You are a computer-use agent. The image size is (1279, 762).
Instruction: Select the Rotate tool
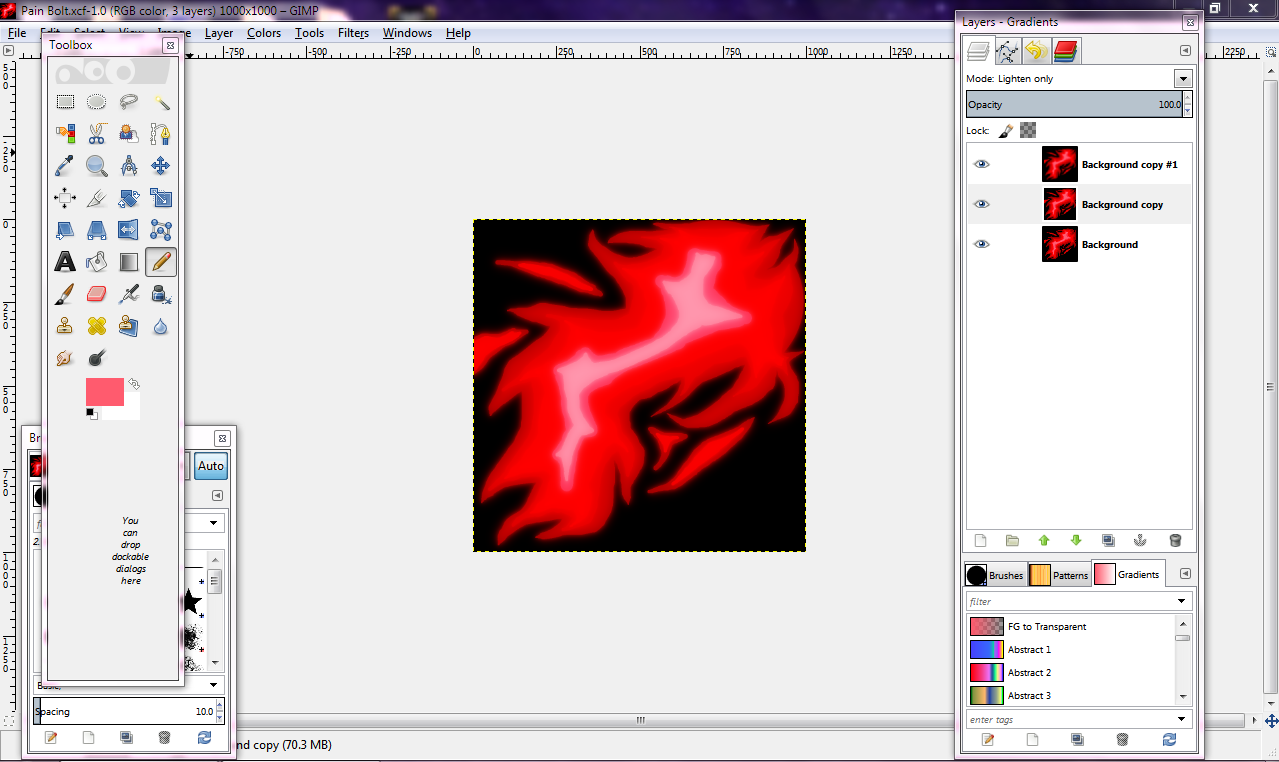point(129,197)
